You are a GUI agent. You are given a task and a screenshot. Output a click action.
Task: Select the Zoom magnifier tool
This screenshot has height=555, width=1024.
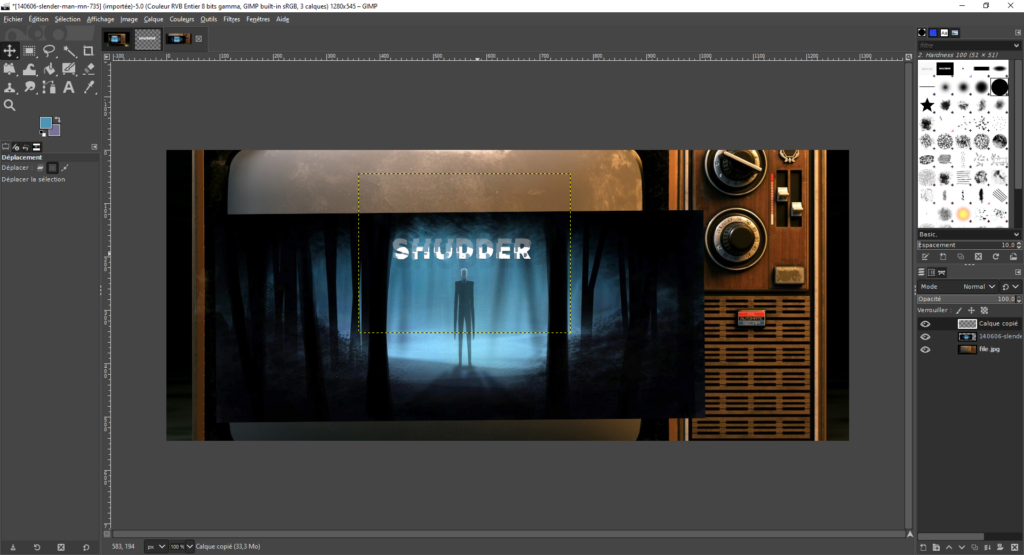click(x=10, y=105)
